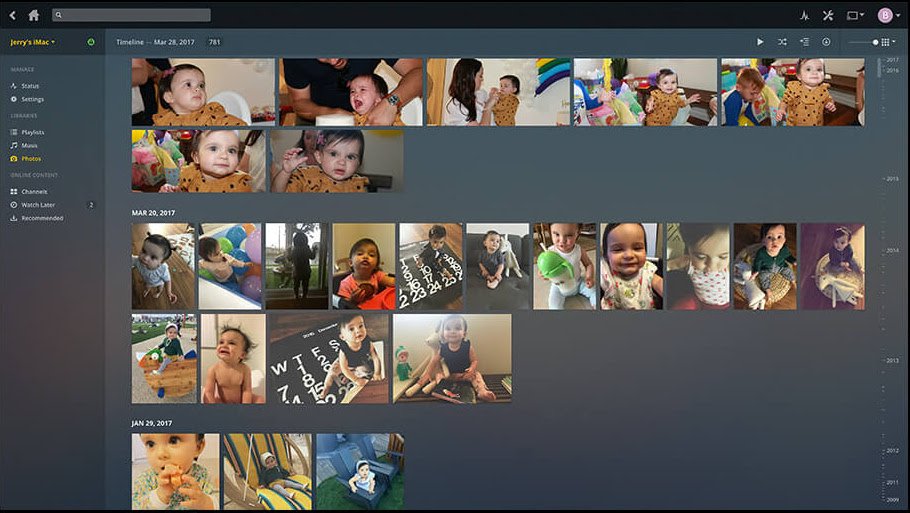Open the baby in woven basket photo
910x513 pixels.
[765, 266]
